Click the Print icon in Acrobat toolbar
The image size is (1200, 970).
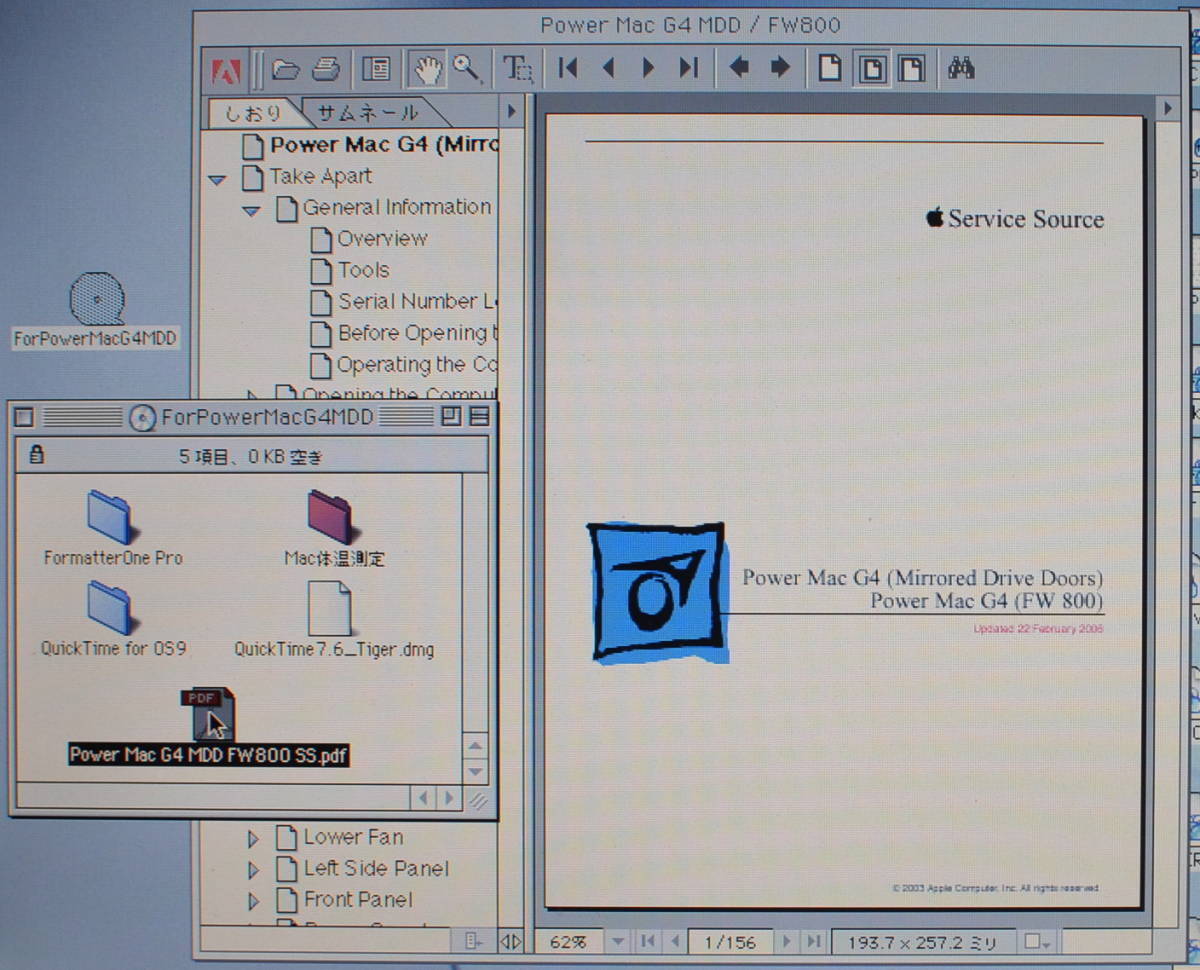click(325, 69)
